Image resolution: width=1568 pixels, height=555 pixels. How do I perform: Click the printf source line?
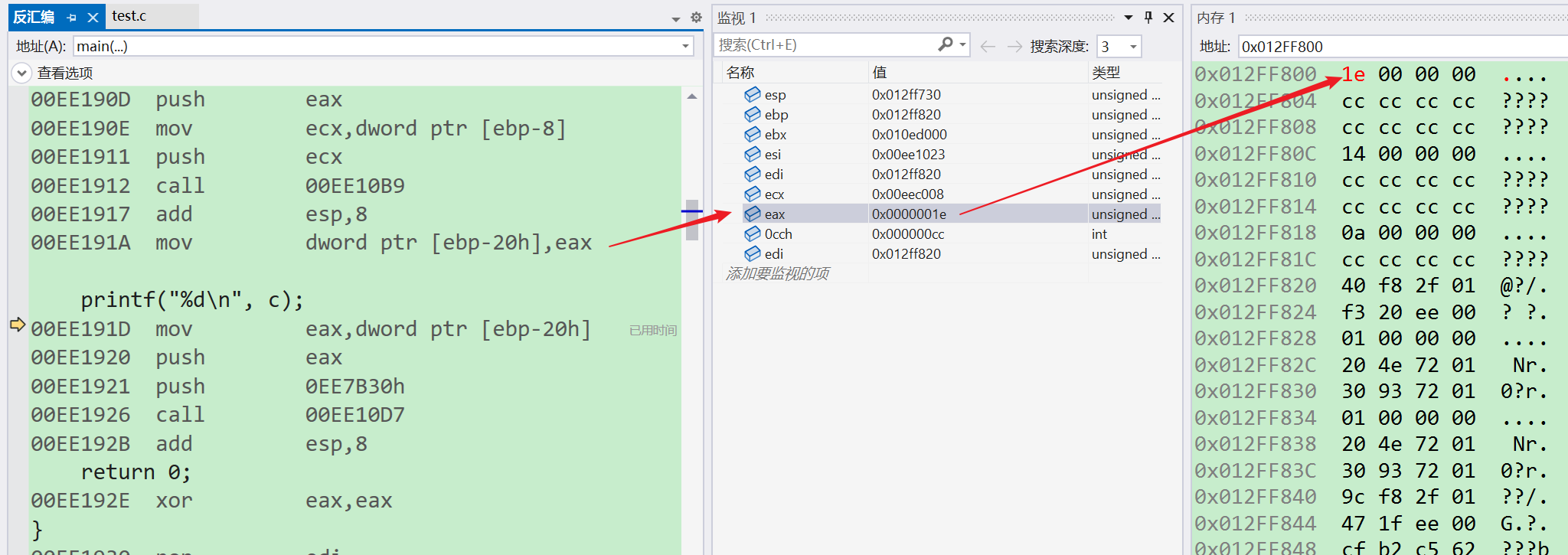click(x=192, y=300)
